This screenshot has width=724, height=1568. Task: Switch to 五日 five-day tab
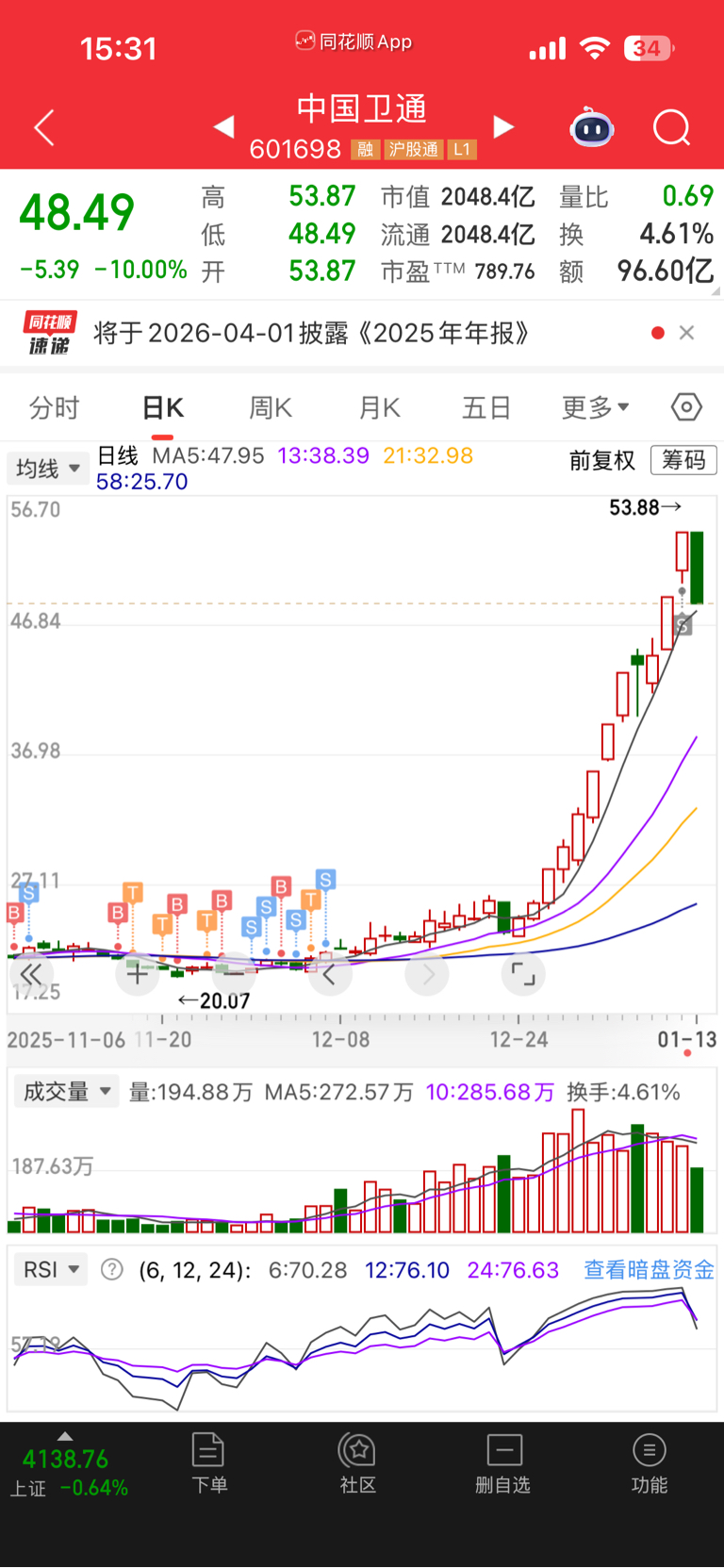(x=486, y=407)
